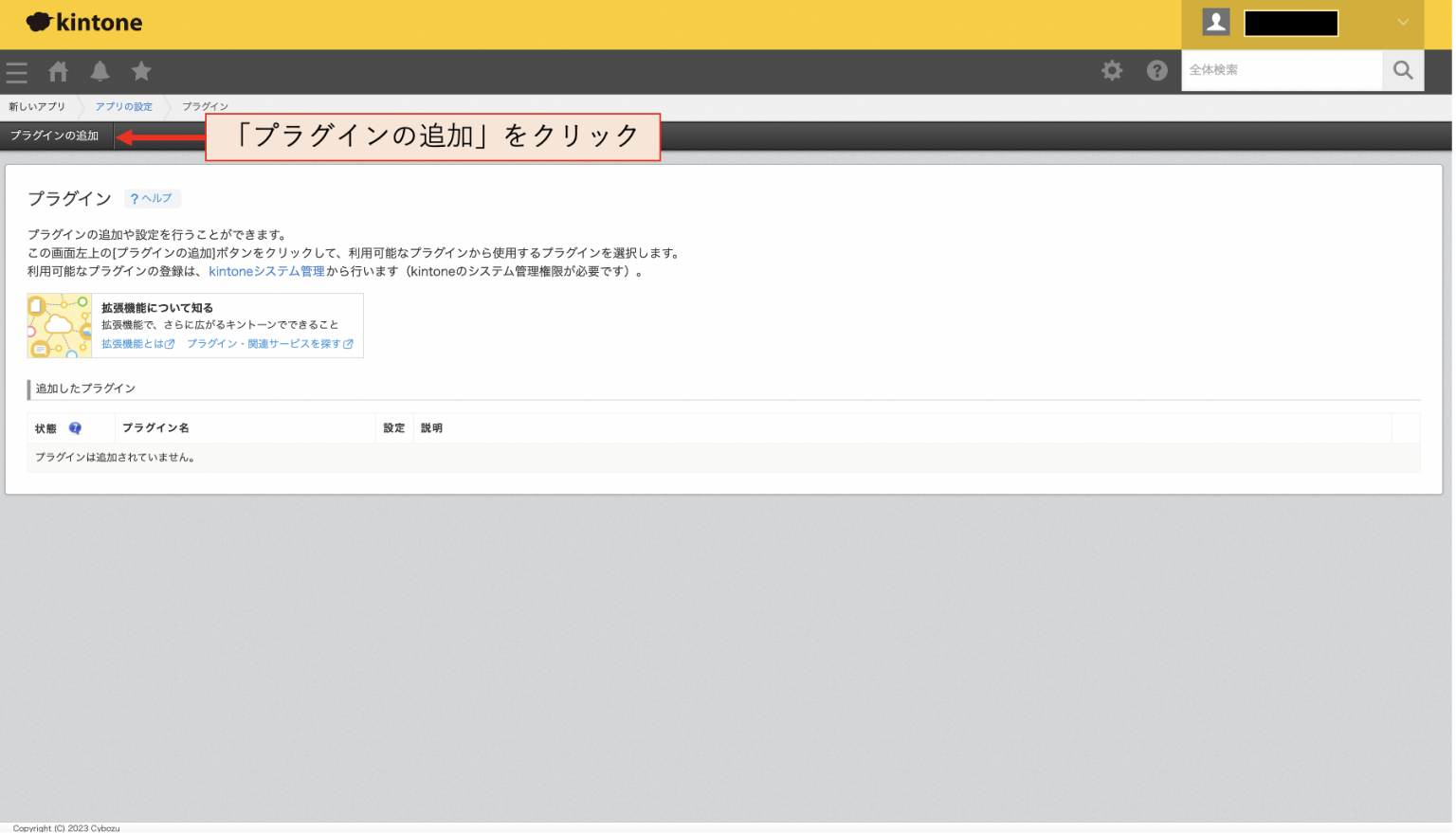Click the help question mark icon

click(x=1156, y=70)
